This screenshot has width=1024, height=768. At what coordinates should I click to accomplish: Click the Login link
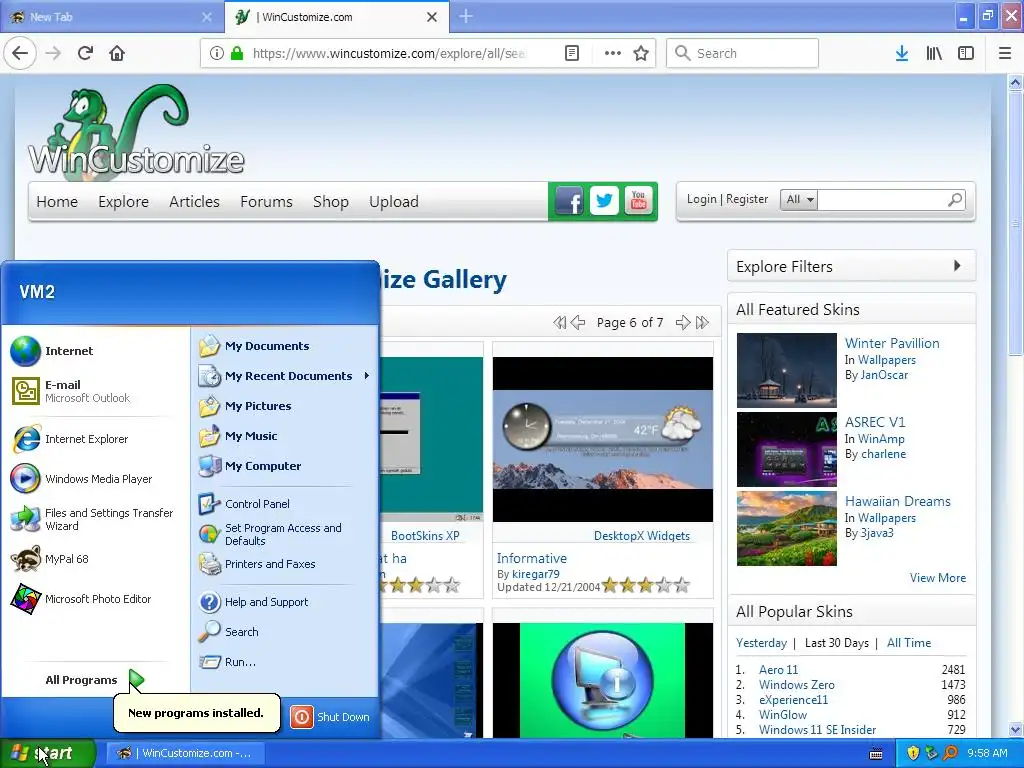pyautogui.click(x=701, y=199)
